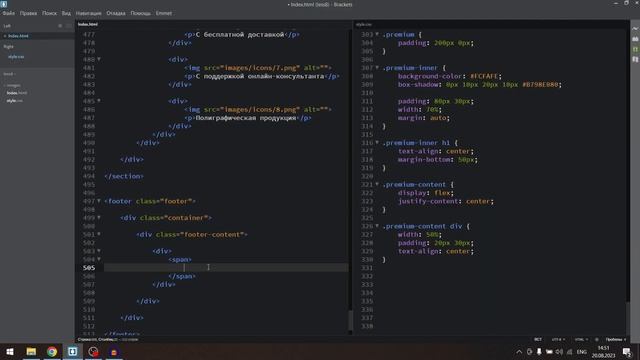This screenshot has width=640, height=360.
Task: Click the green toolbar icon on the right sidebar
Action: [x=635, y=49]
